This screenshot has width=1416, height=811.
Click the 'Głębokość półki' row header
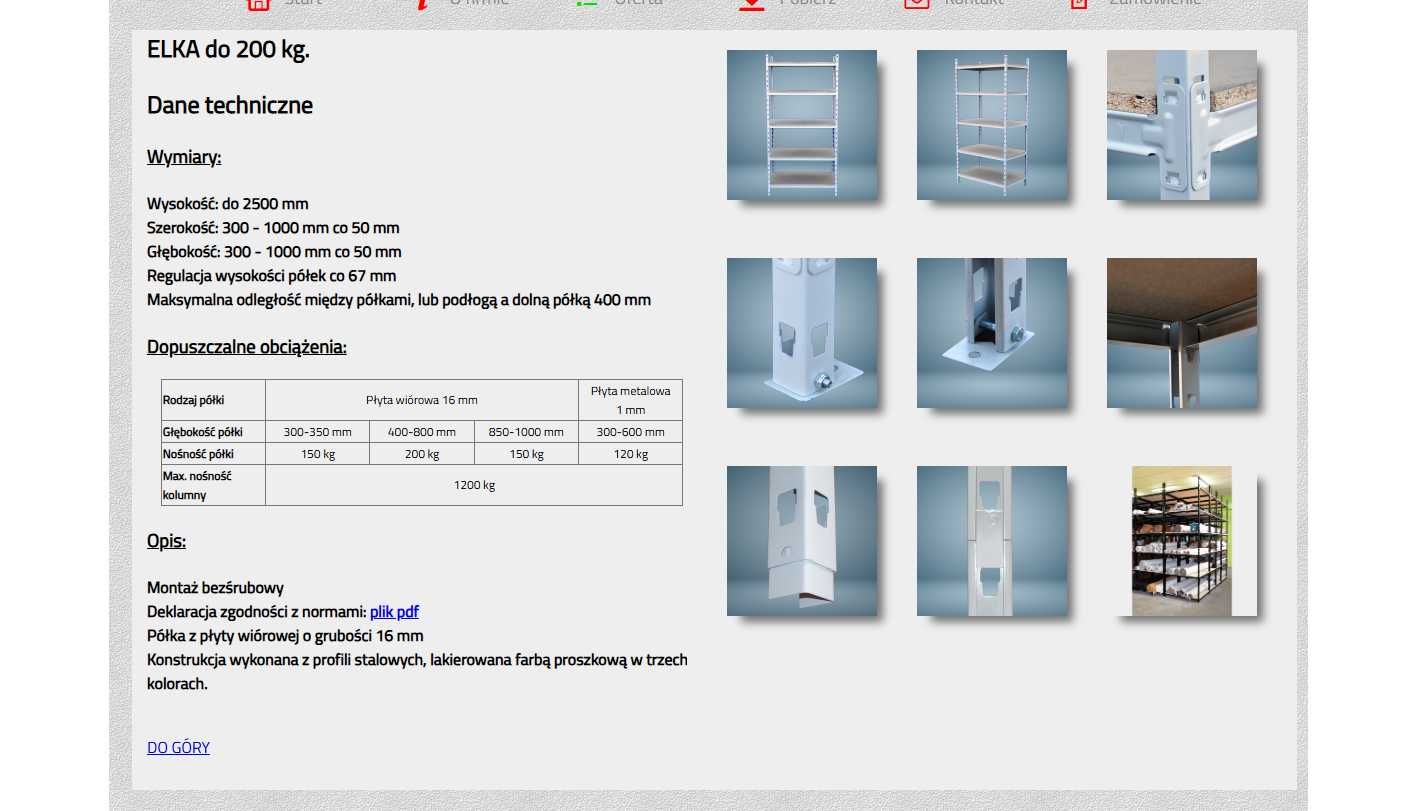pos(214,432)
